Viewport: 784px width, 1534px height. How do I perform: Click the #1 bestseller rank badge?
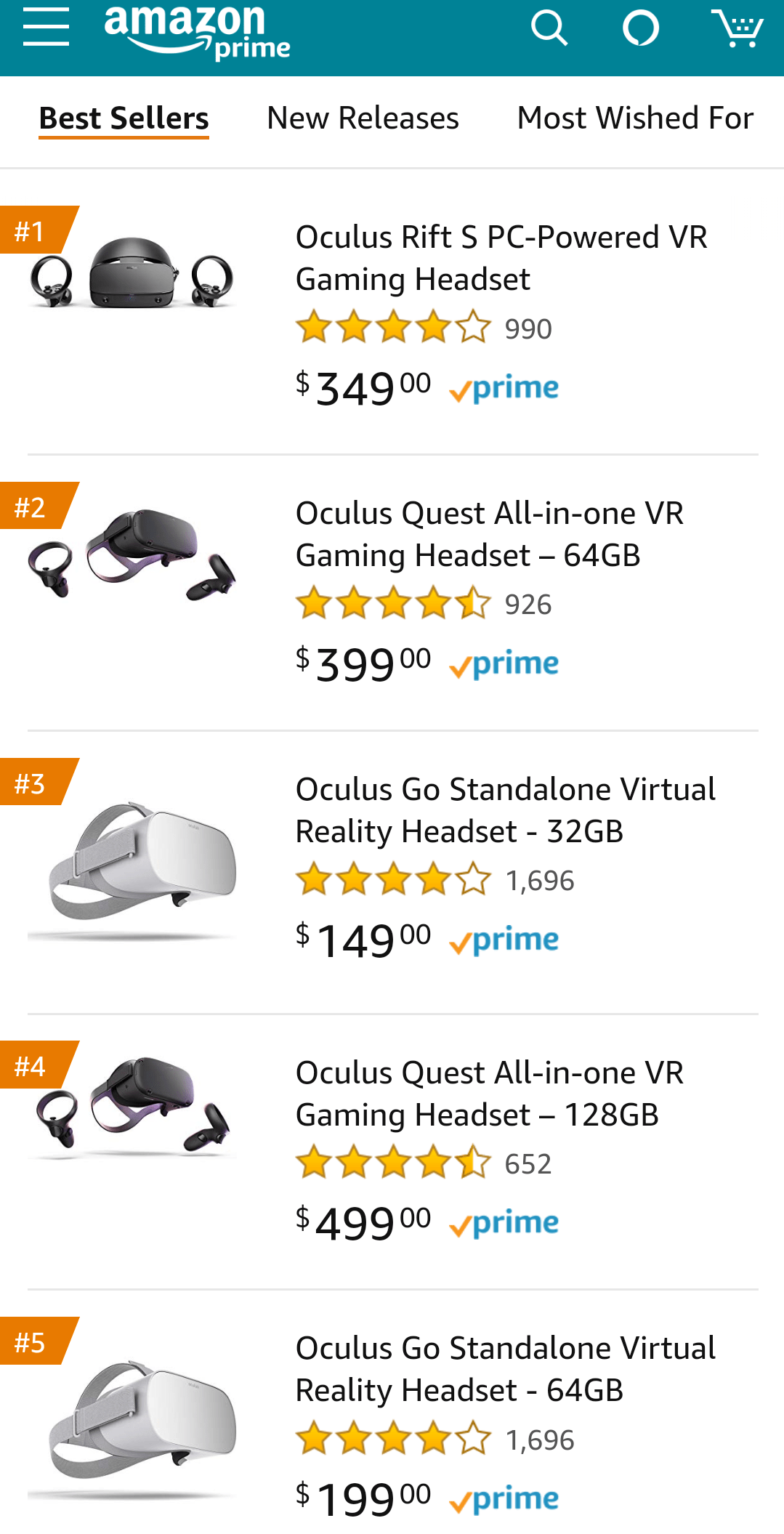point(31,230)
